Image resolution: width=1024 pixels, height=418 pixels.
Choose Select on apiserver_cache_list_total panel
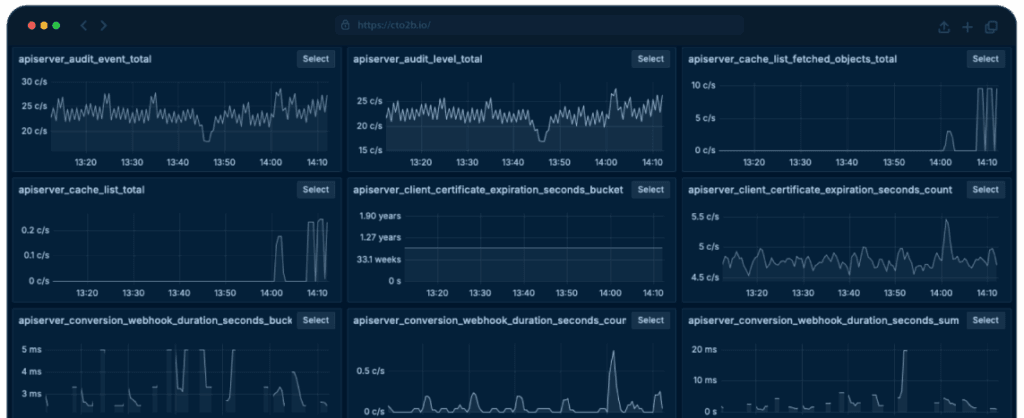[x=315, y=190]
